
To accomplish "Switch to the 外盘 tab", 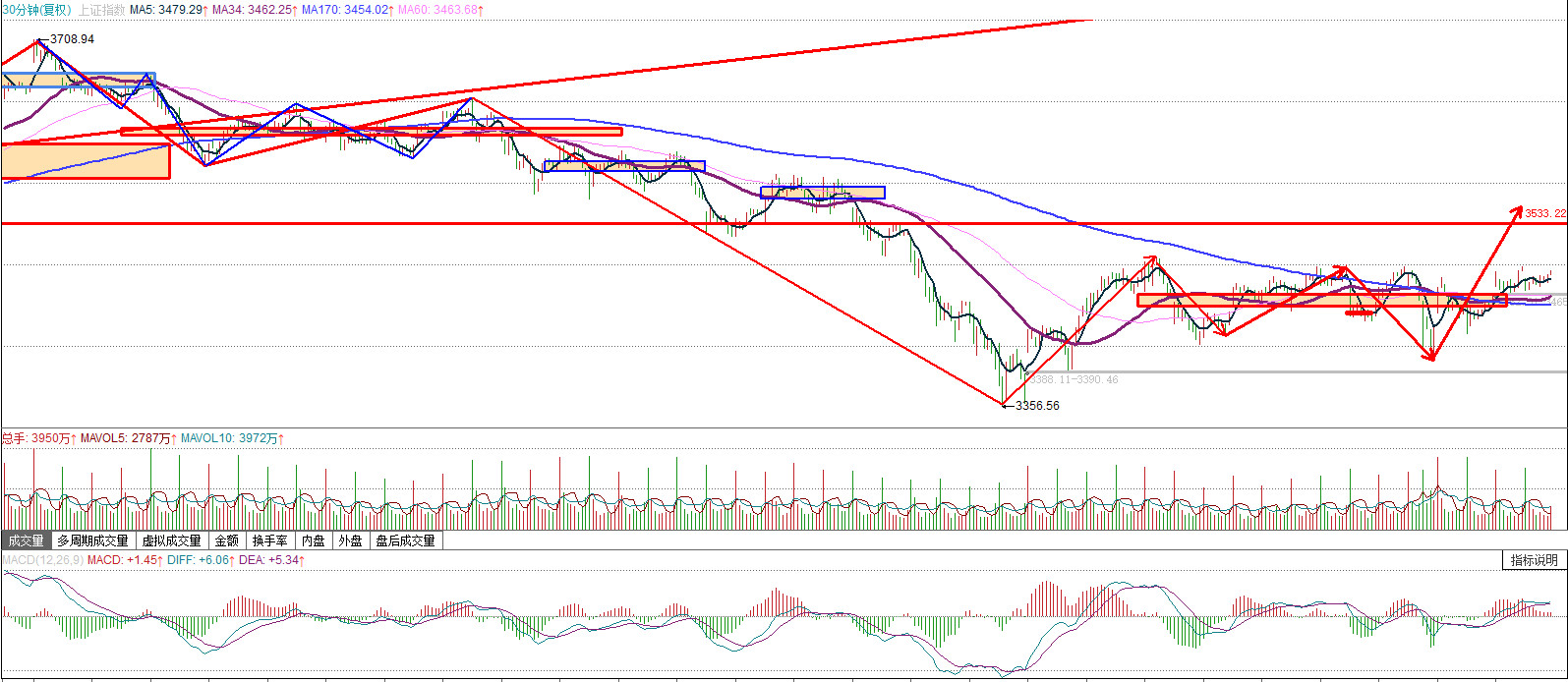I will (350, 540).
